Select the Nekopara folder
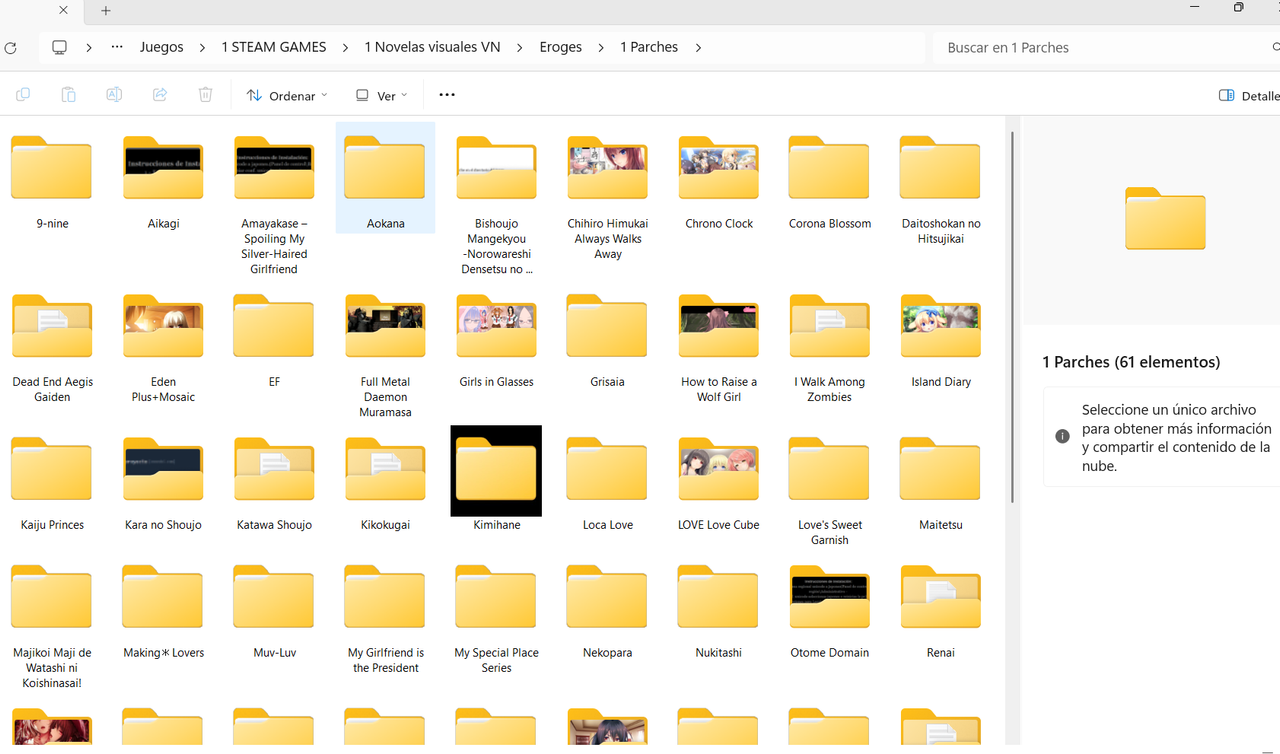 click(x=608, y=612)
